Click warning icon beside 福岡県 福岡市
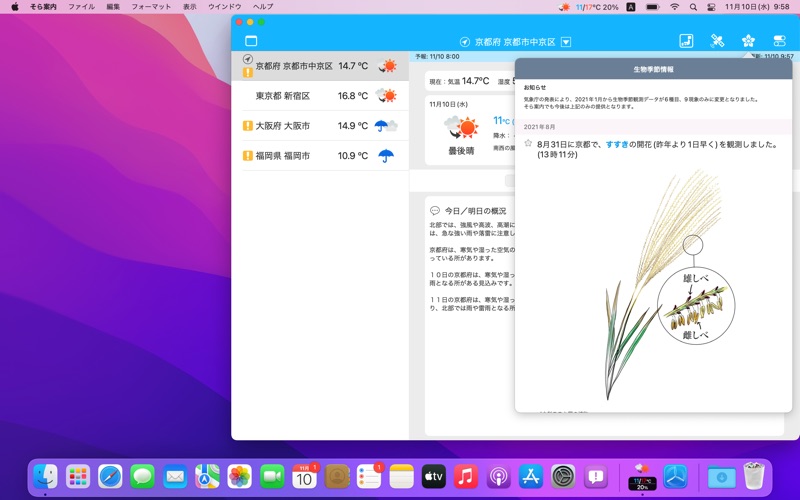The image size is (800, 500). pyautogui.click(x=247, y=156)
